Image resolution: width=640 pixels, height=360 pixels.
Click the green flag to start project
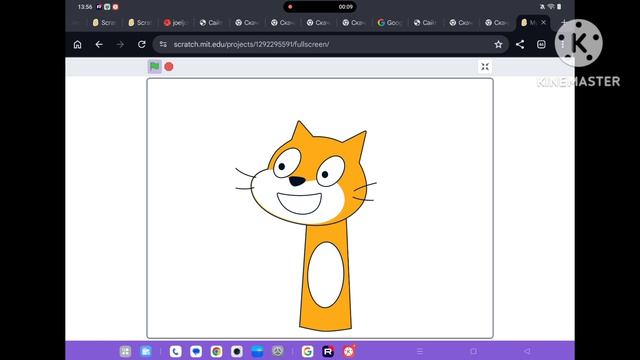tap(154, 66)
